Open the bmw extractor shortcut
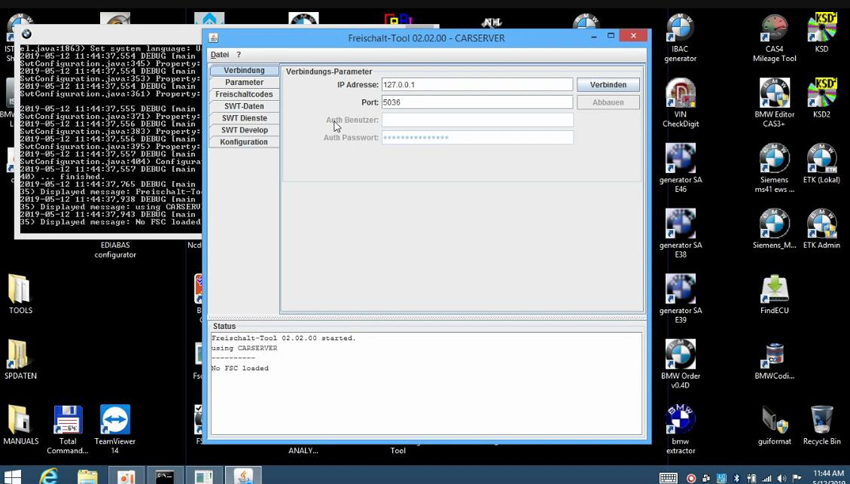 coord(680,430)
